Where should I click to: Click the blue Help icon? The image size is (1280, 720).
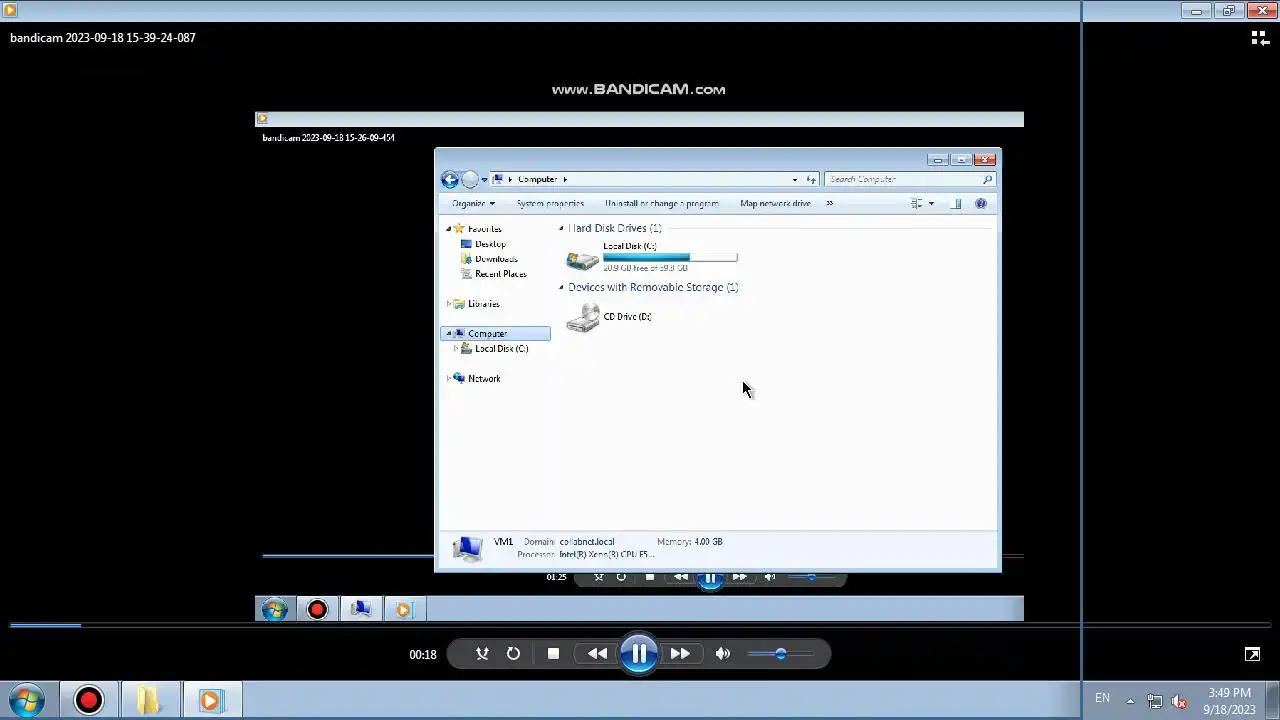(x=980, y=203)
